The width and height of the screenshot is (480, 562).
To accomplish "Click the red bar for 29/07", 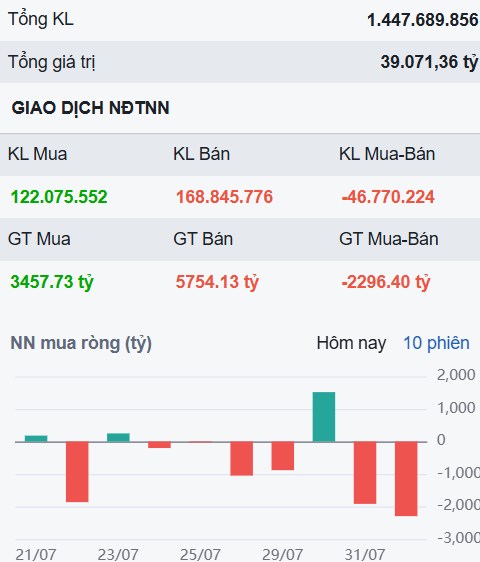I will 283,456.
